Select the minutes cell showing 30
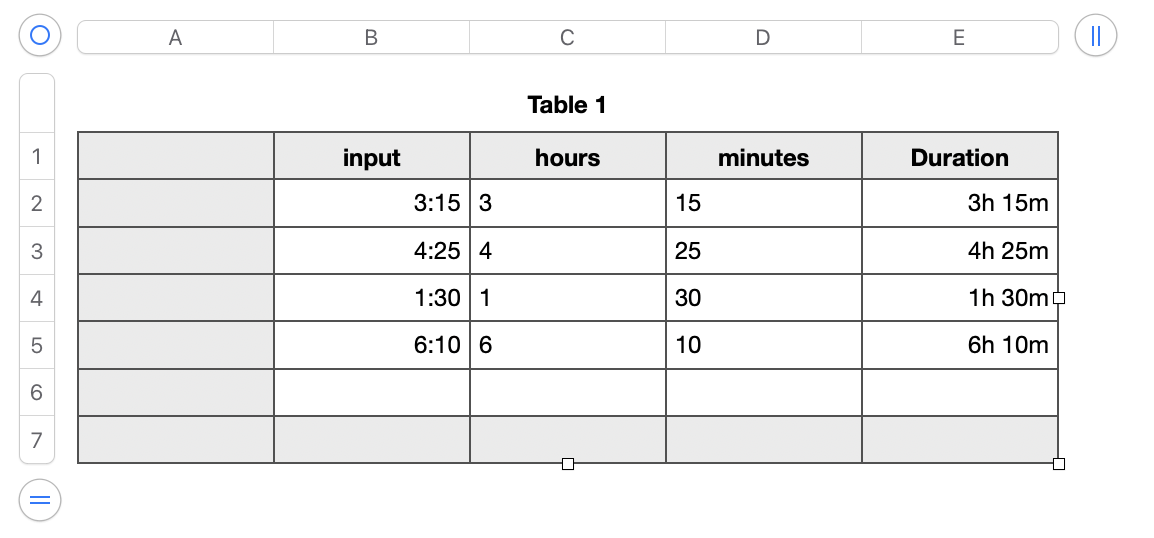 764,298
